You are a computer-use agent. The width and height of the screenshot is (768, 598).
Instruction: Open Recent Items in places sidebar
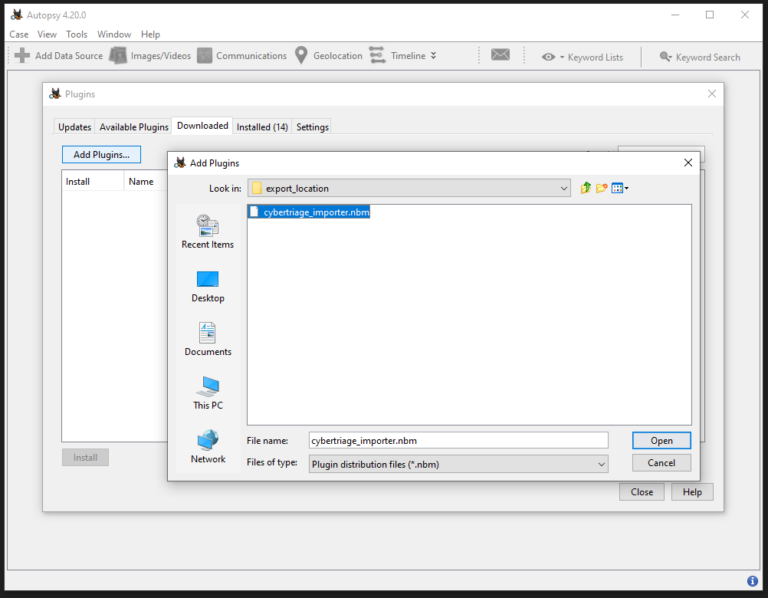tap(208, 232)
